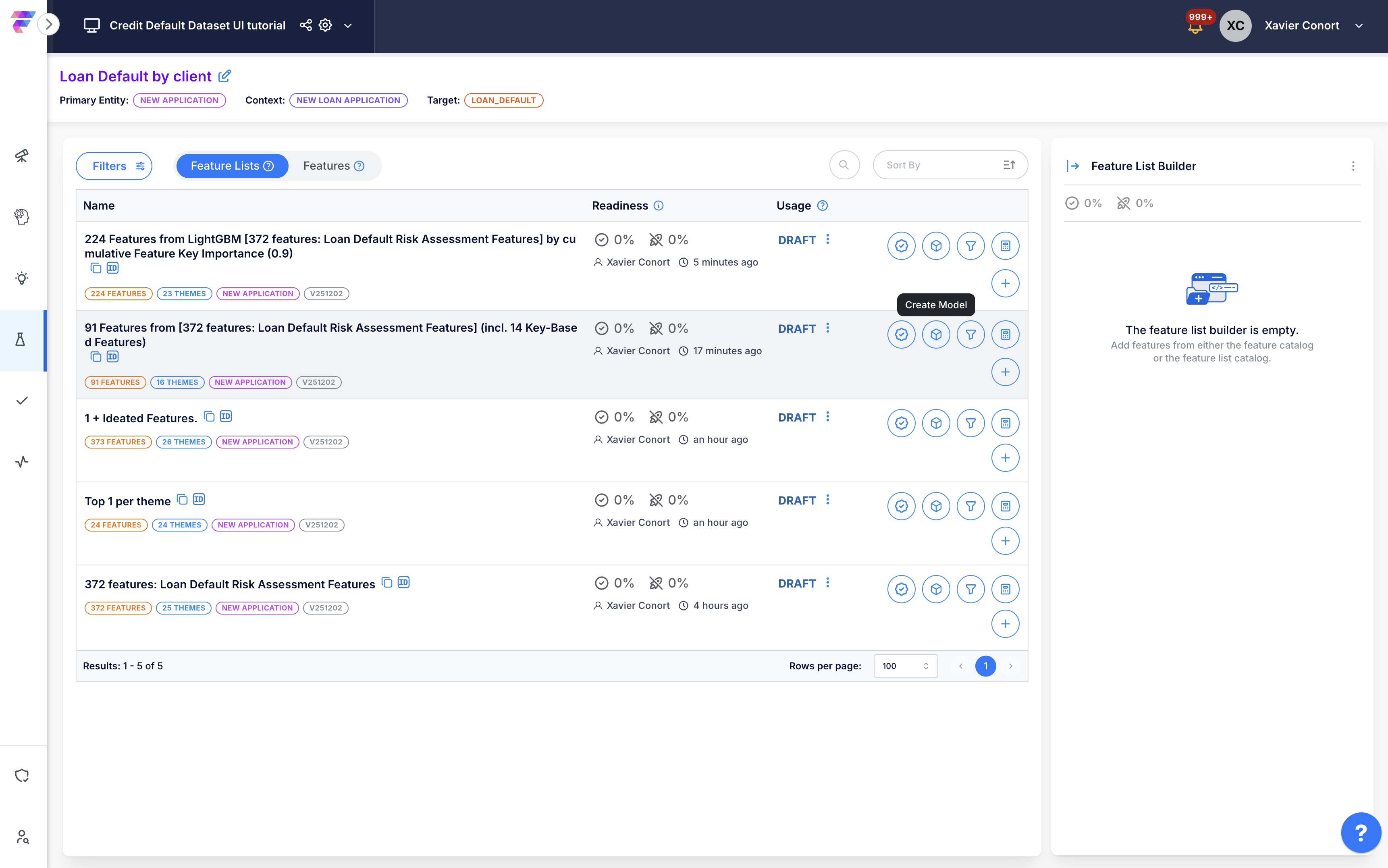The image size is (1388, 868).
Task: Click ID icon next to Top 1 per theme
Action: click(x=199, y=499)
